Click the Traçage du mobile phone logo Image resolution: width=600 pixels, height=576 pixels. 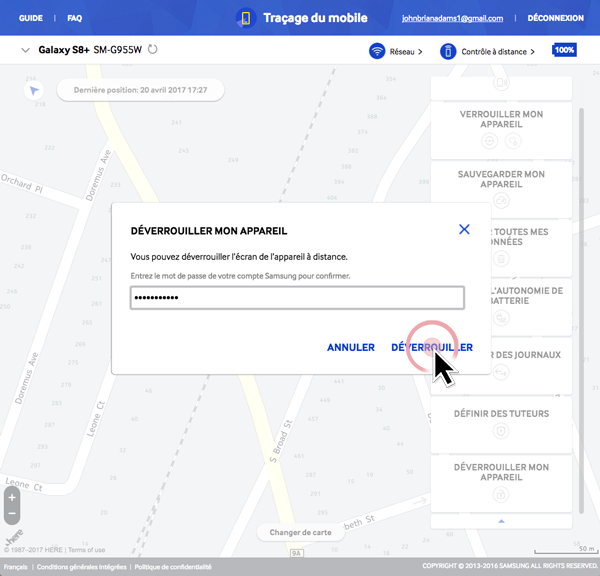(x=246, y=18)
